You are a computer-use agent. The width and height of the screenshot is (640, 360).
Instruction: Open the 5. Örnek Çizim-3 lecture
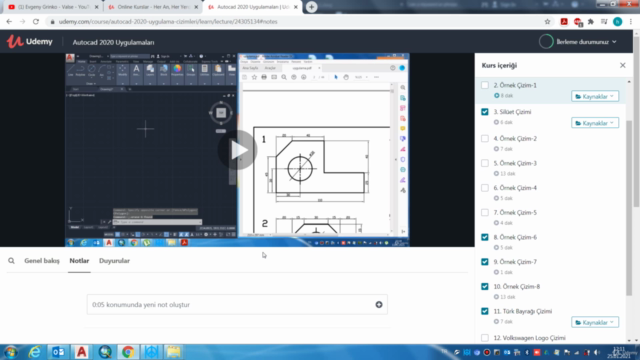coord(515,163)
